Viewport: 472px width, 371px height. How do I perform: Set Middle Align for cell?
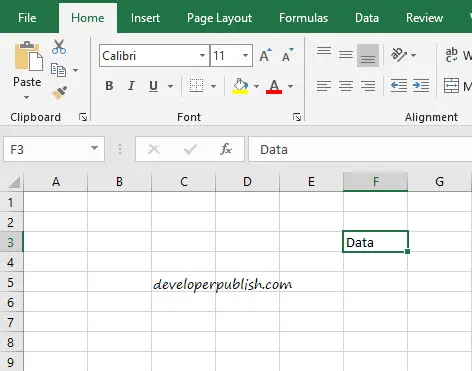coord(346,55)
